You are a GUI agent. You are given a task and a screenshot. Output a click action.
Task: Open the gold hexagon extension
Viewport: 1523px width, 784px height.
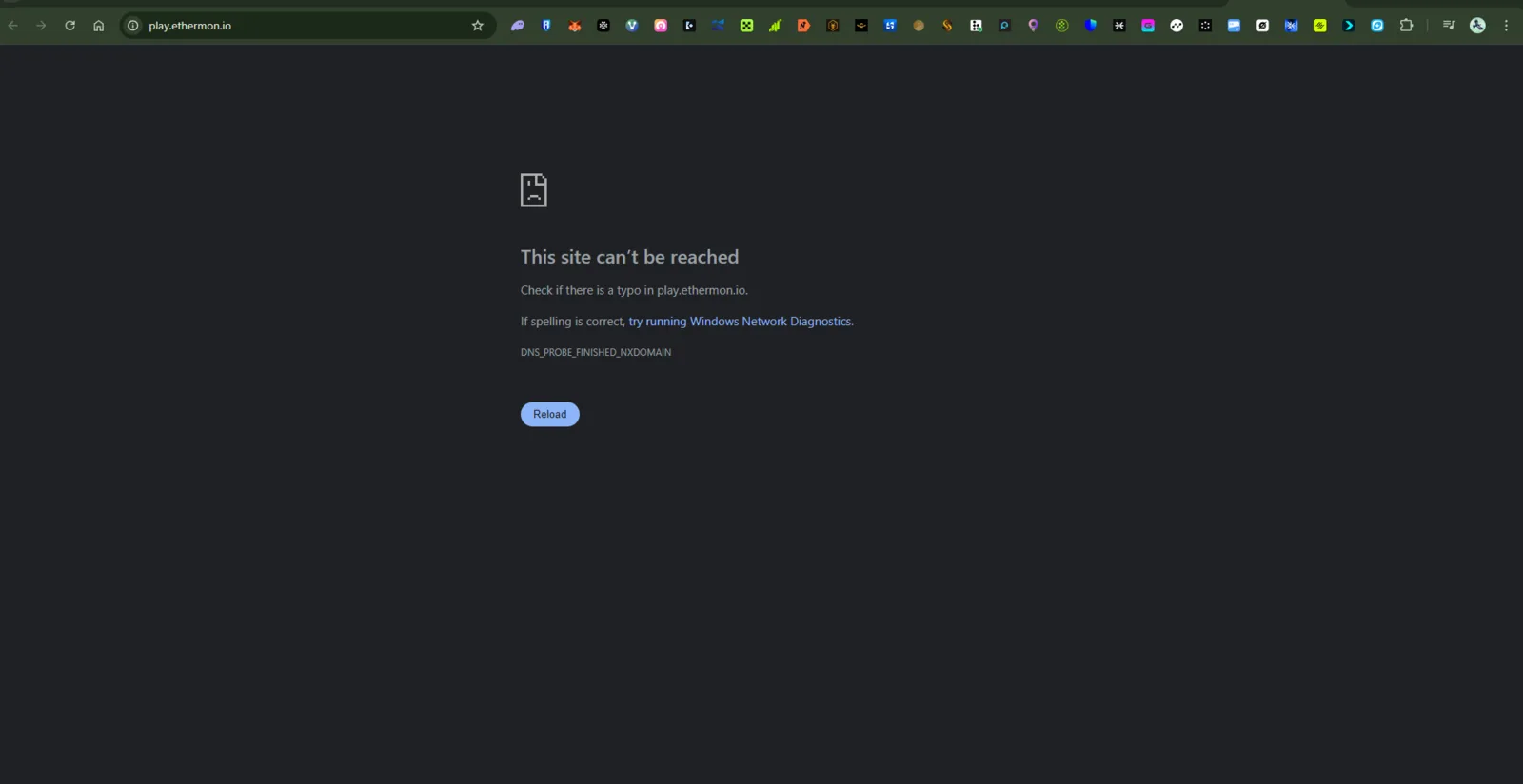pos(833,26)
